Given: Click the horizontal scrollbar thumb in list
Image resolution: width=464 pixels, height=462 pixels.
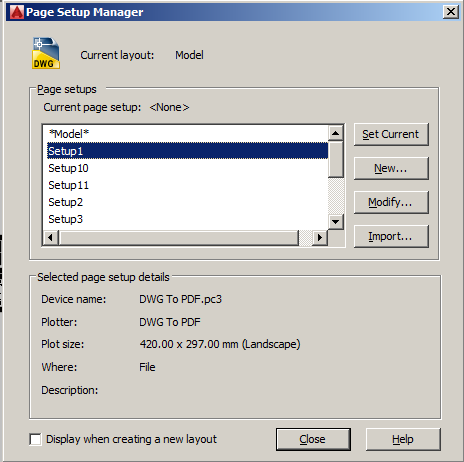Looking at the screenshot, I should (179, 237).
